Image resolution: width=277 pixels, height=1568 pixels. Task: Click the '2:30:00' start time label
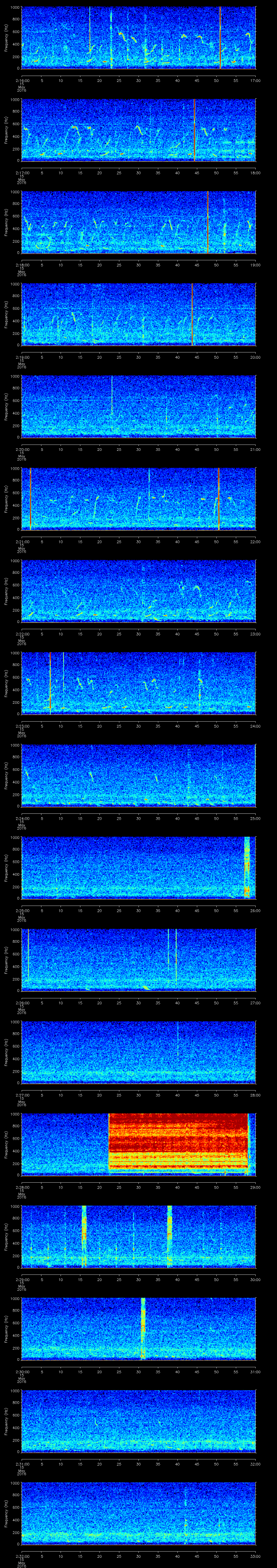(x=22, y=1371)
